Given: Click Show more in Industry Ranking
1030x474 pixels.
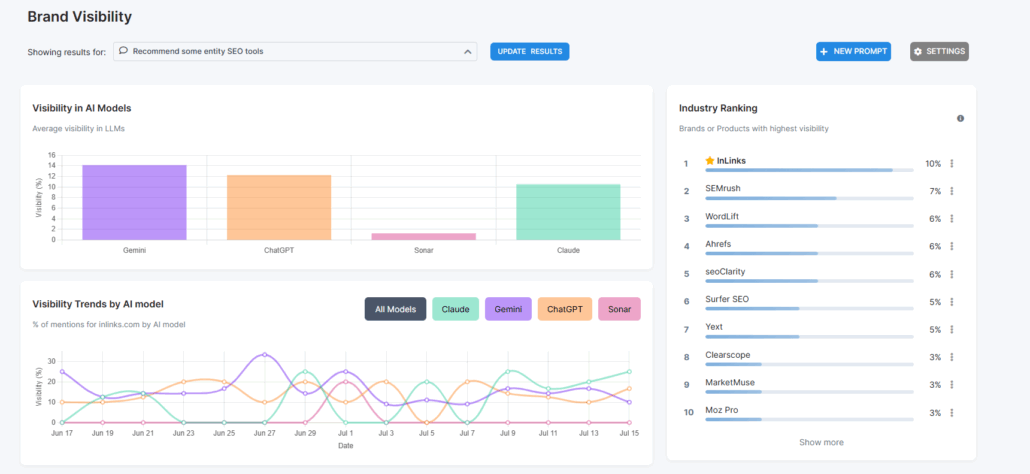Looking at the screenshot, I should (821, 442).
